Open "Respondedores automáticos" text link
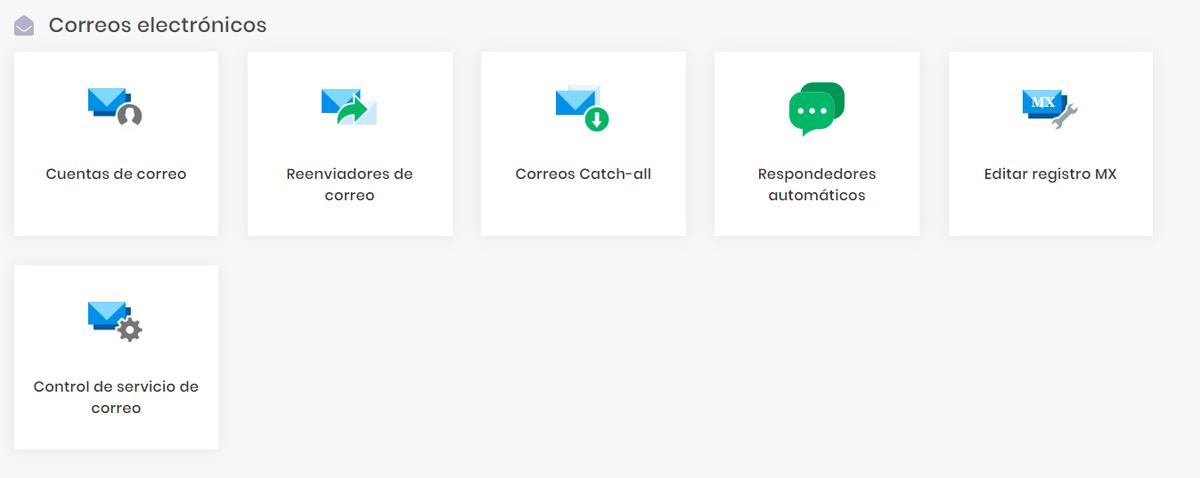The image size is (1200, 478). click(817, 185)
